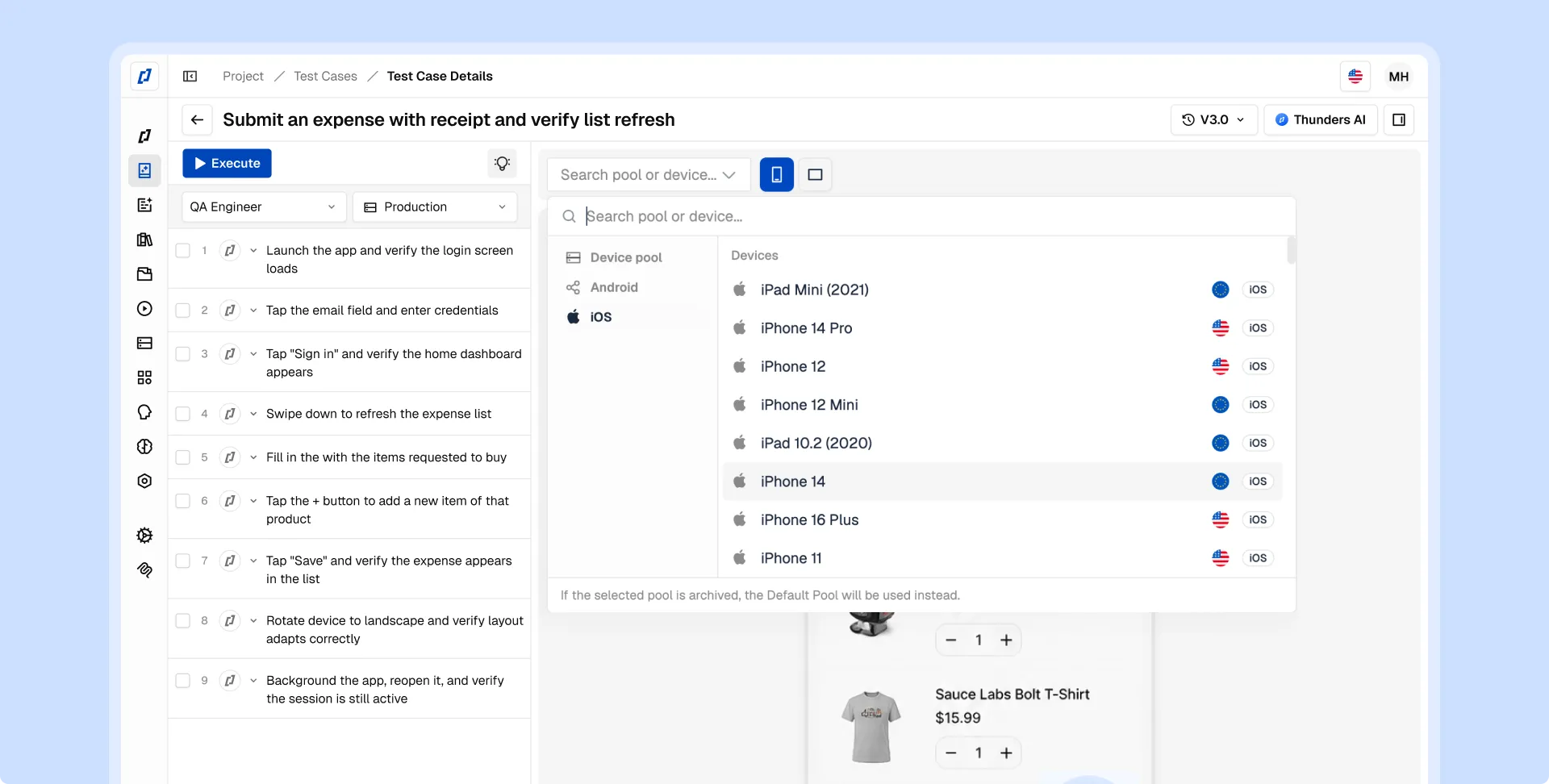Select iPad 10.2 (2020) device row

click(x=1002, y=444)
